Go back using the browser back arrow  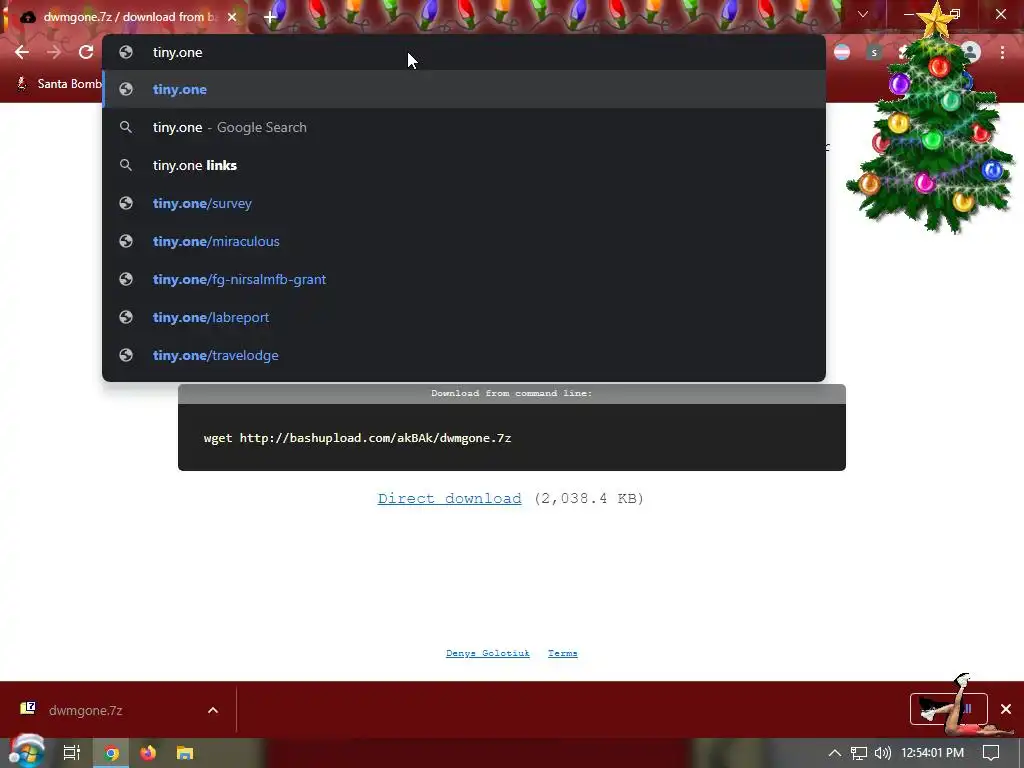22,52
